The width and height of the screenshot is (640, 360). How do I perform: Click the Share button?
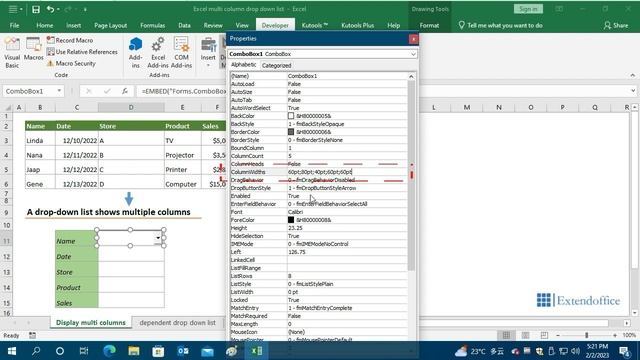(x=616, y=25)
